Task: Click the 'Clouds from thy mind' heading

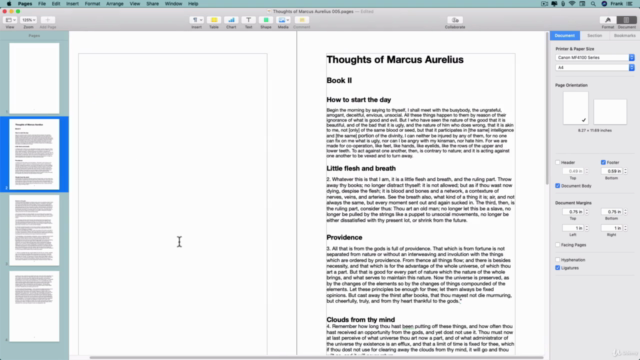Action: [360, 320]
